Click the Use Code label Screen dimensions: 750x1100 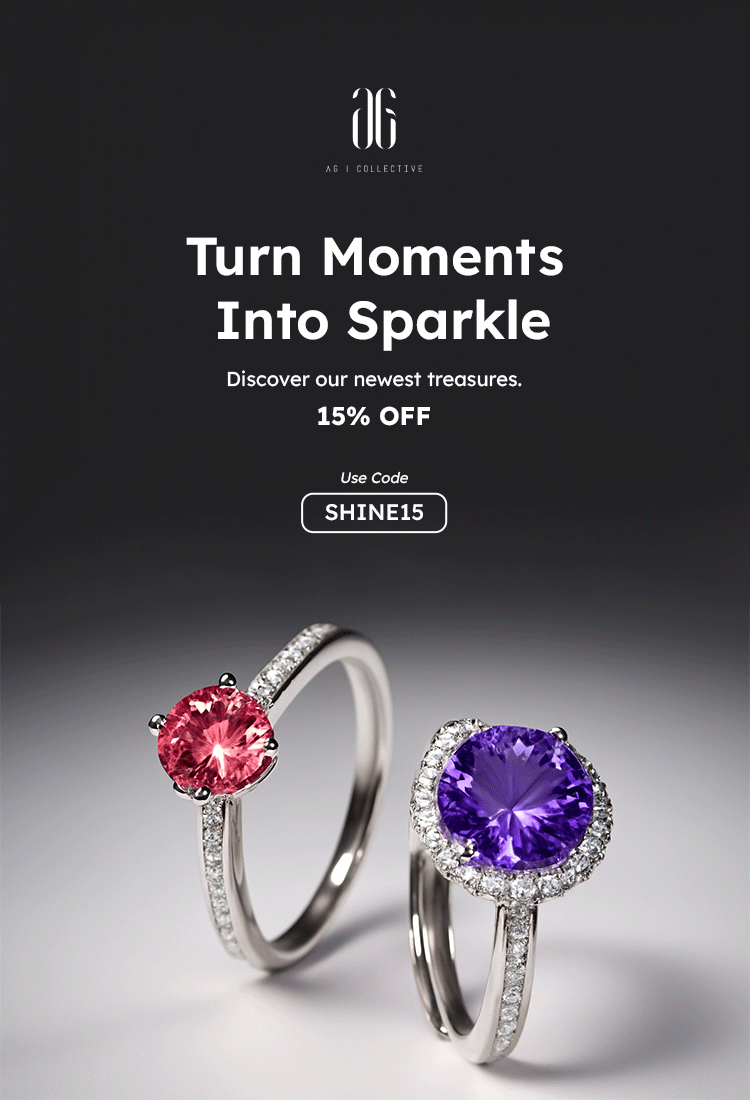(374, 478)
